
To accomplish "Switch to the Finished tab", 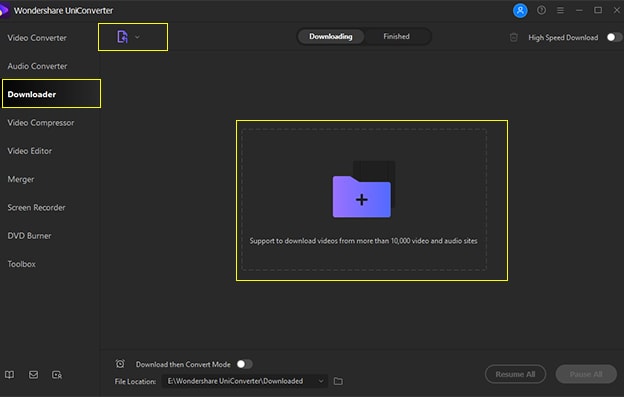I will (396, 37).
